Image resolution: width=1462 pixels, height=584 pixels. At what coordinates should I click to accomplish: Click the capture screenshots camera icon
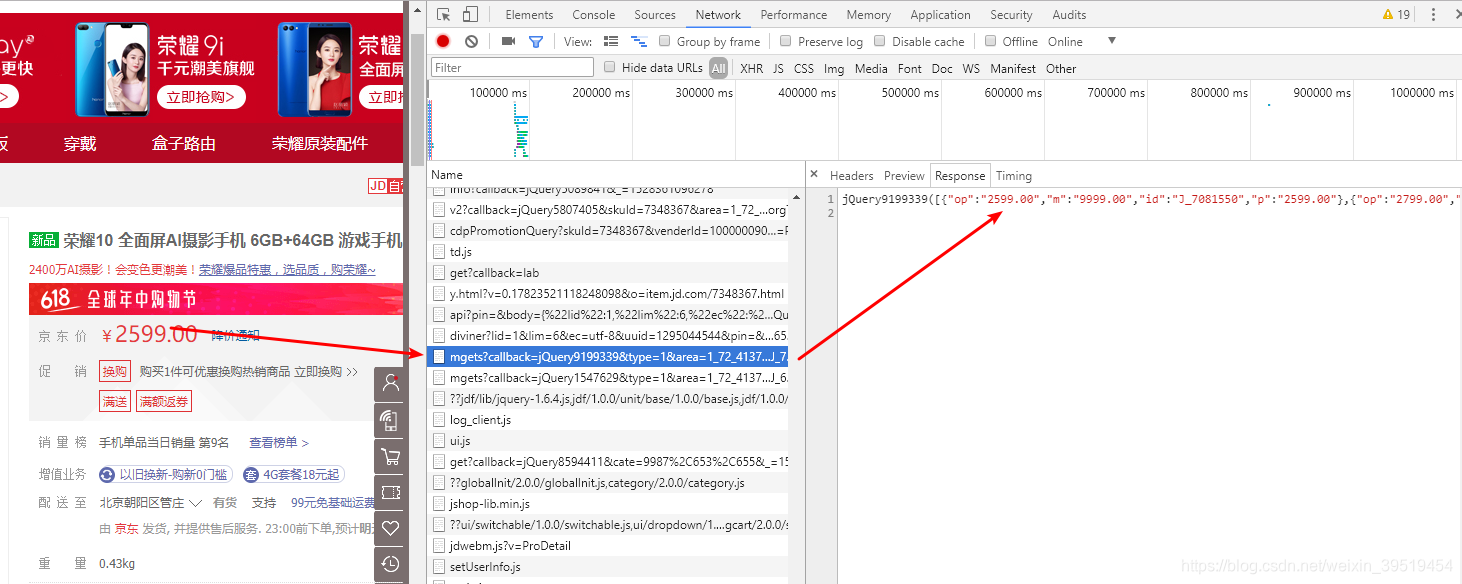click(508, 41)
